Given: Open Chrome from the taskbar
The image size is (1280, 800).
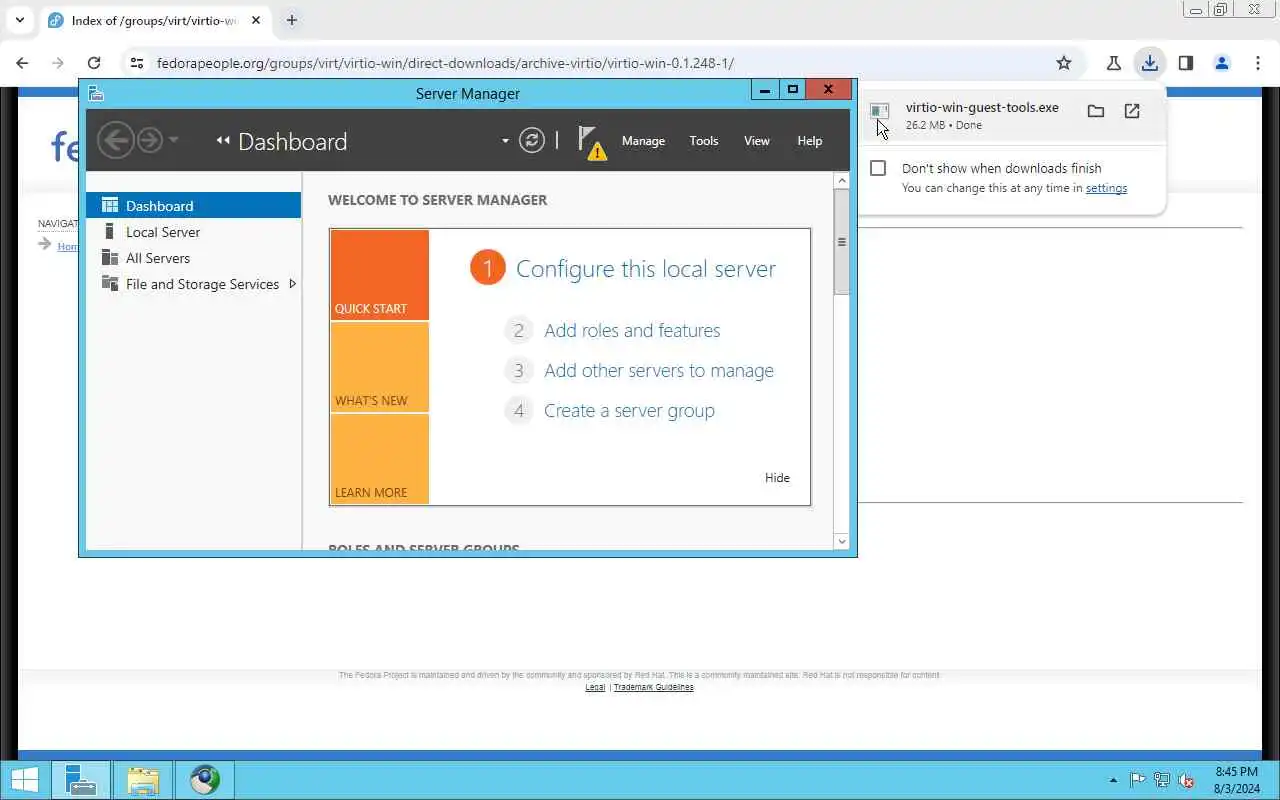Looking at the screenshot, I should pyautogui.click(x=205, y=780).
